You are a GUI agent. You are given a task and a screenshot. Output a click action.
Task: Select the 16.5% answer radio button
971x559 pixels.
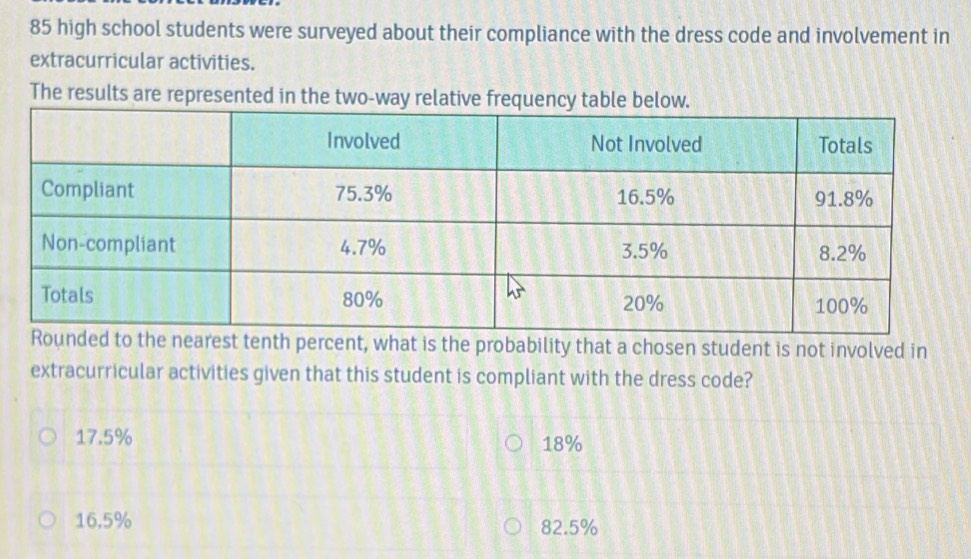47,520
